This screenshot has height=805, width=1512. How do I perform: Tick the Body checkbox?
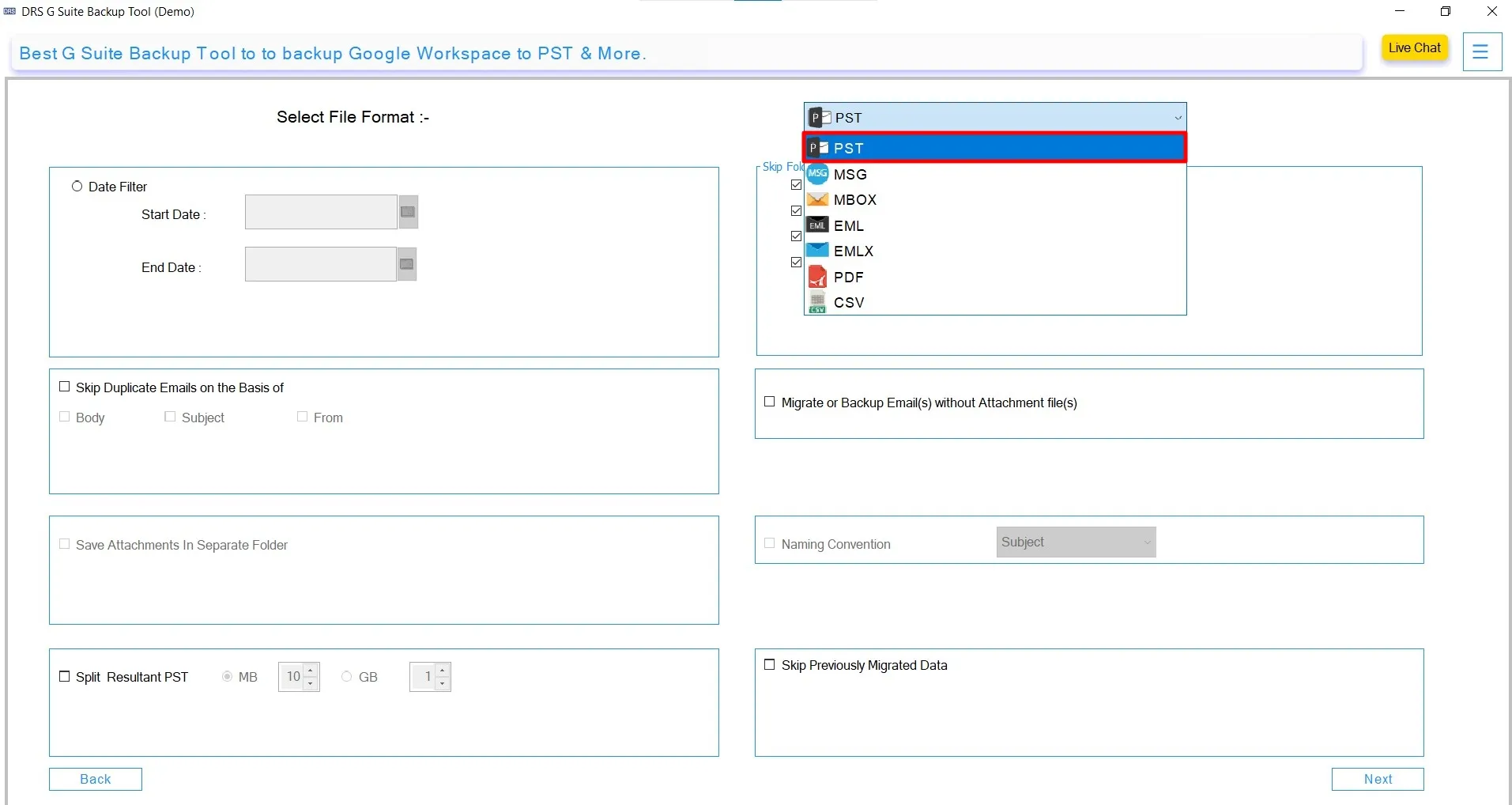(65, 417)
